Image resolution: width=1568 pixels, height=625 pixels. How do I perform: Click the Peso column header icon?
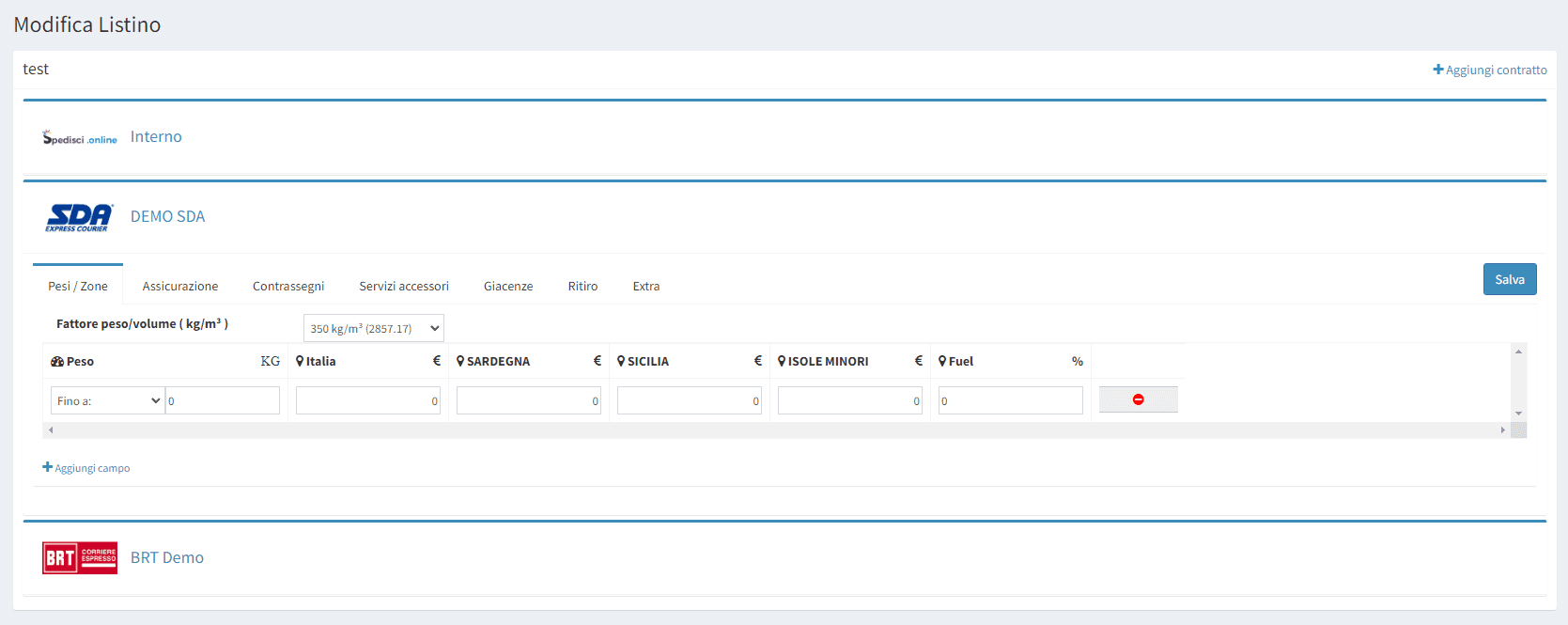(x=57, y=362)
